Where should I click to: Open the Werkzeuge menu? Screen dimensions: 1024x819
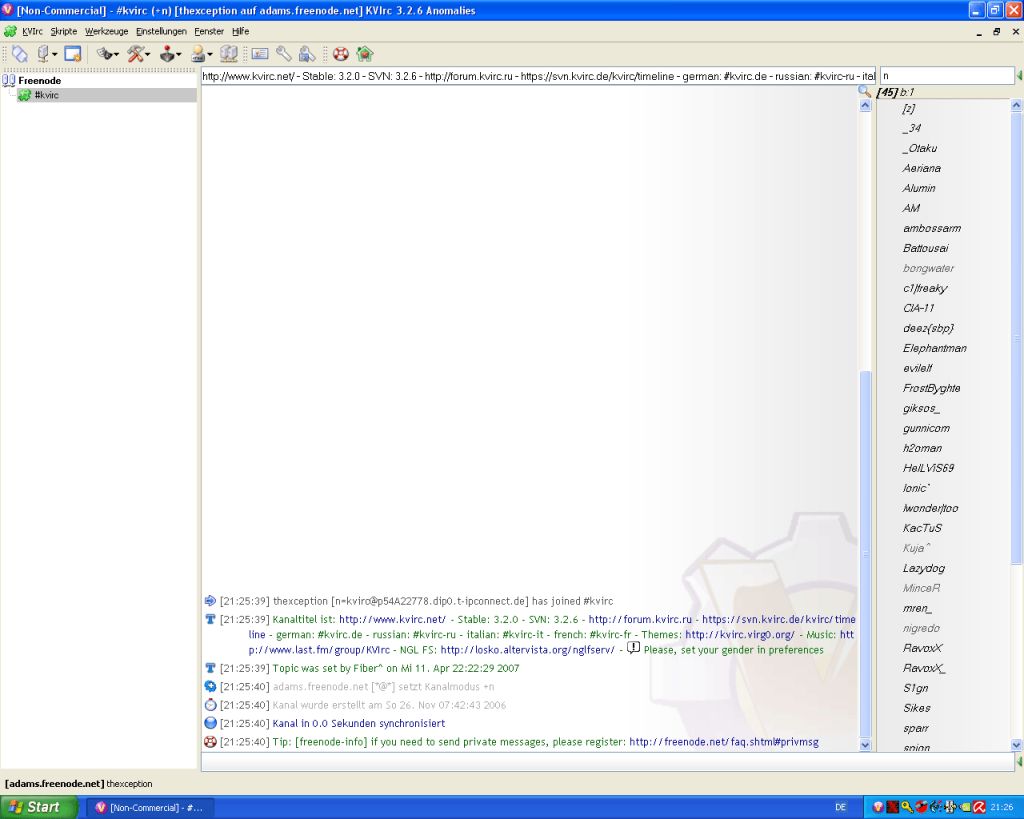pyautogui.click(x=106, y=31)
